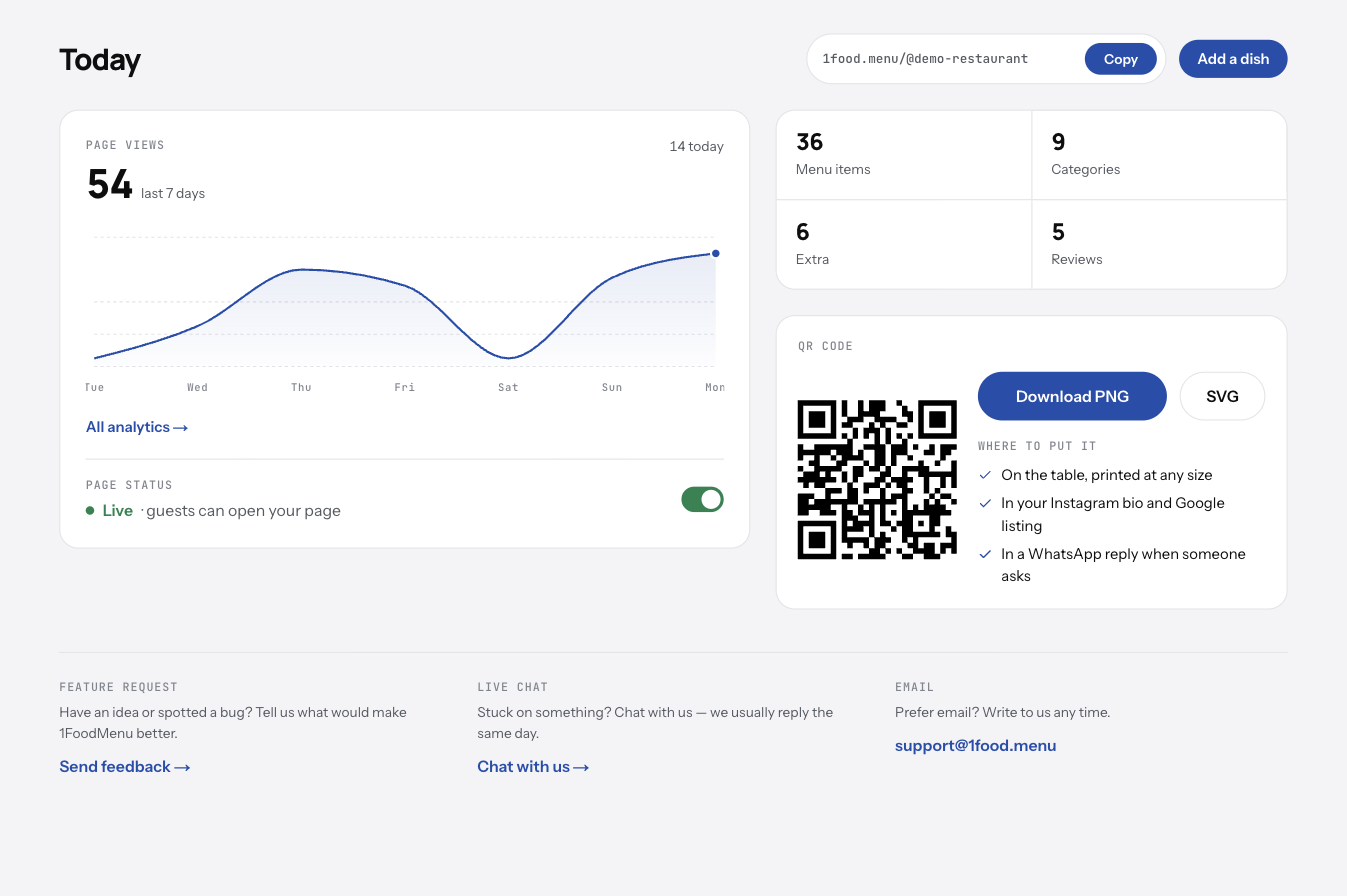Click the "14 today" text
The image size is (1347, 896).
pos(696,147)
